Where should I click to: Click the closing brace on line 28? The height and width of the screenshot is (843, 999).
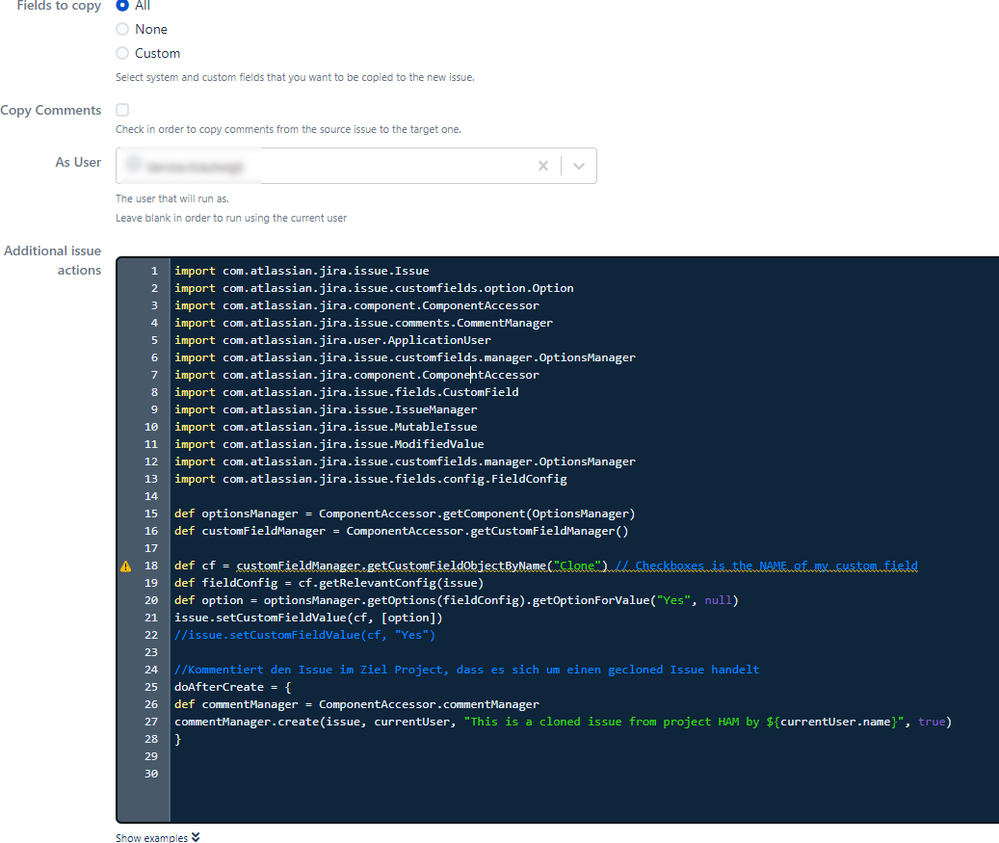coord(178,739)
